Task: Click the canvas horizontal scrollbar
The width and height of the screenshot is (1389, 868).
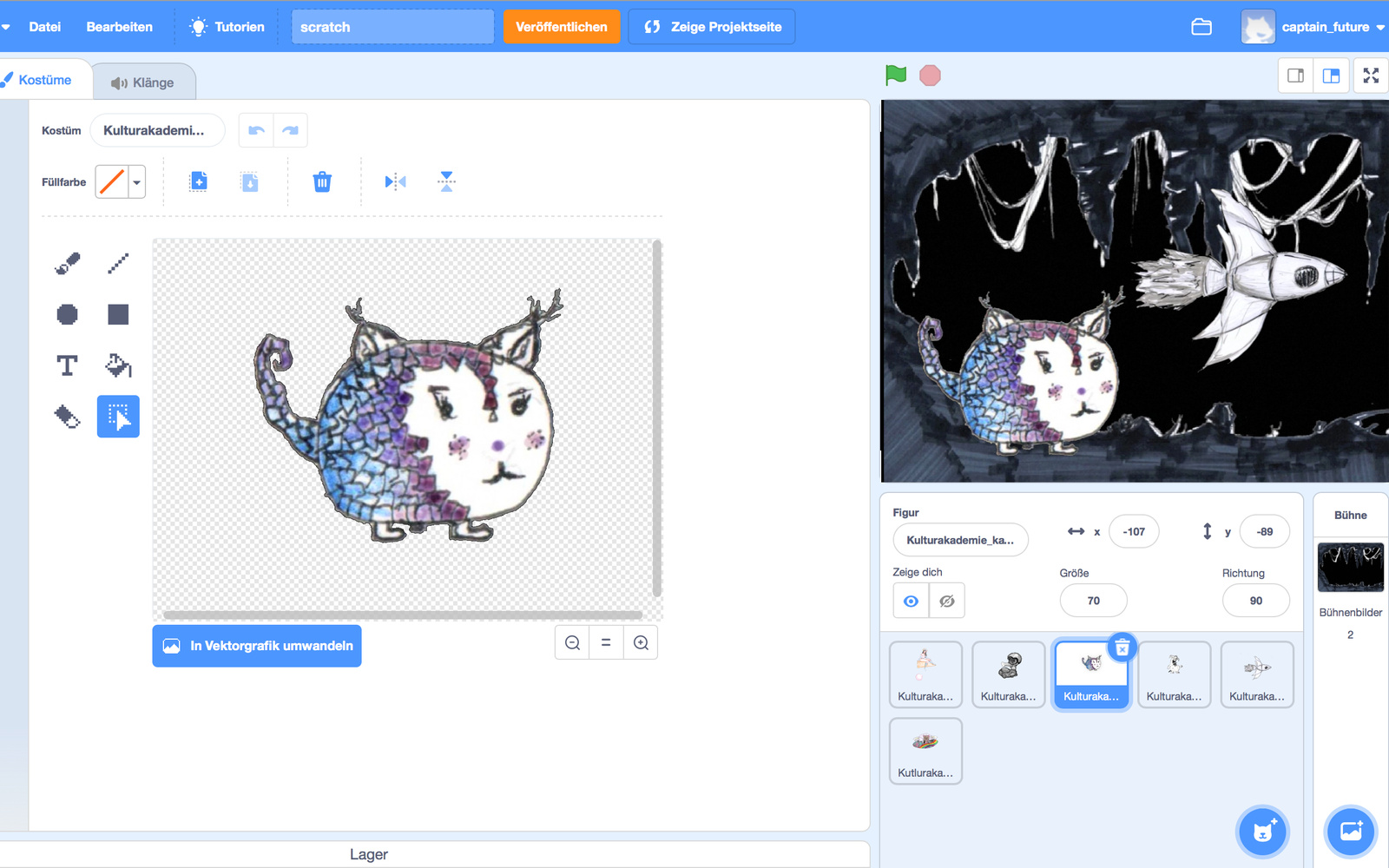Action: [403, 615]
